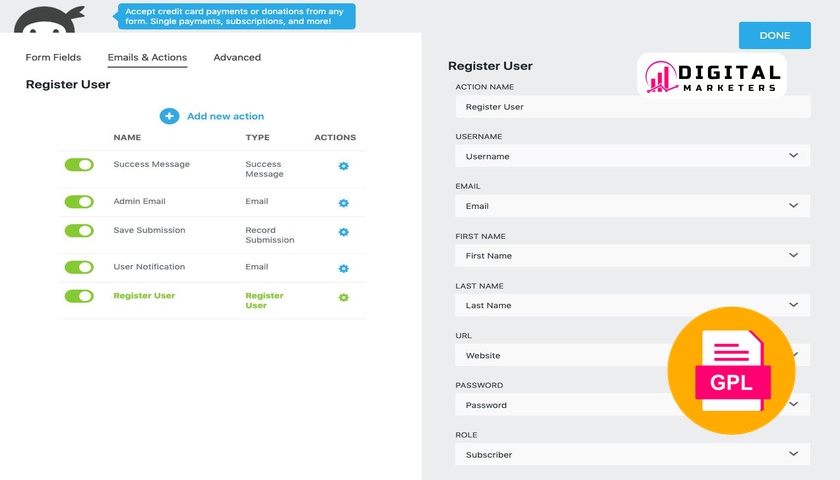Open the Role dropdown showing Subscriber
840x480 pixels.
[x=633, y=454]
